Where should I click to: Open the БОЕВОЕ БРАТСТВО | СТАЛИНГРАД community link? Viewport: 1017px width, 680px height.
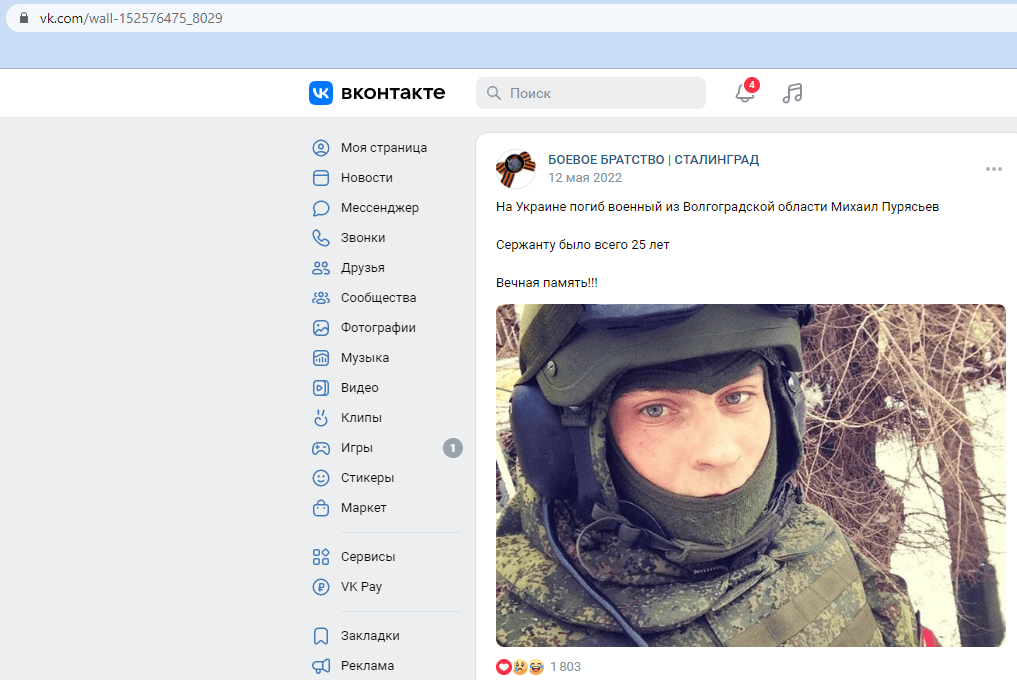point(653,160)
